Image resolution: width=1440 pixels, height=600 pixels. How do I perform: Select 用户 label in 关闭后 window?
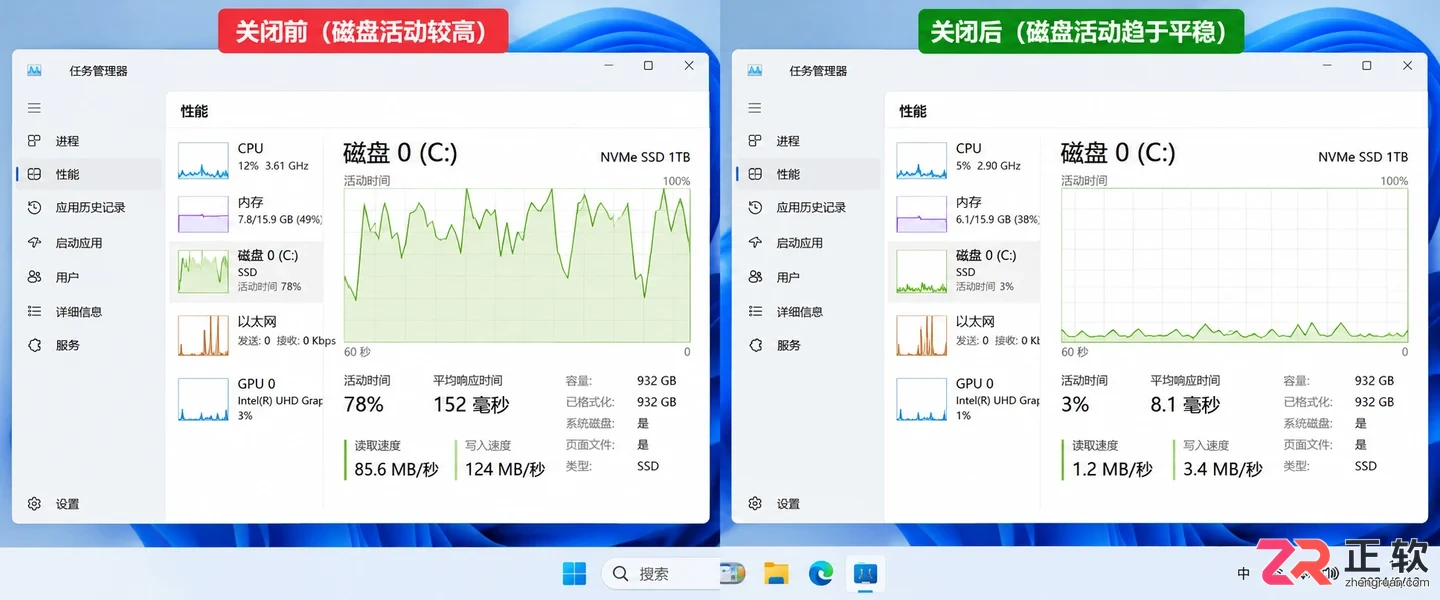pos(788,277)
